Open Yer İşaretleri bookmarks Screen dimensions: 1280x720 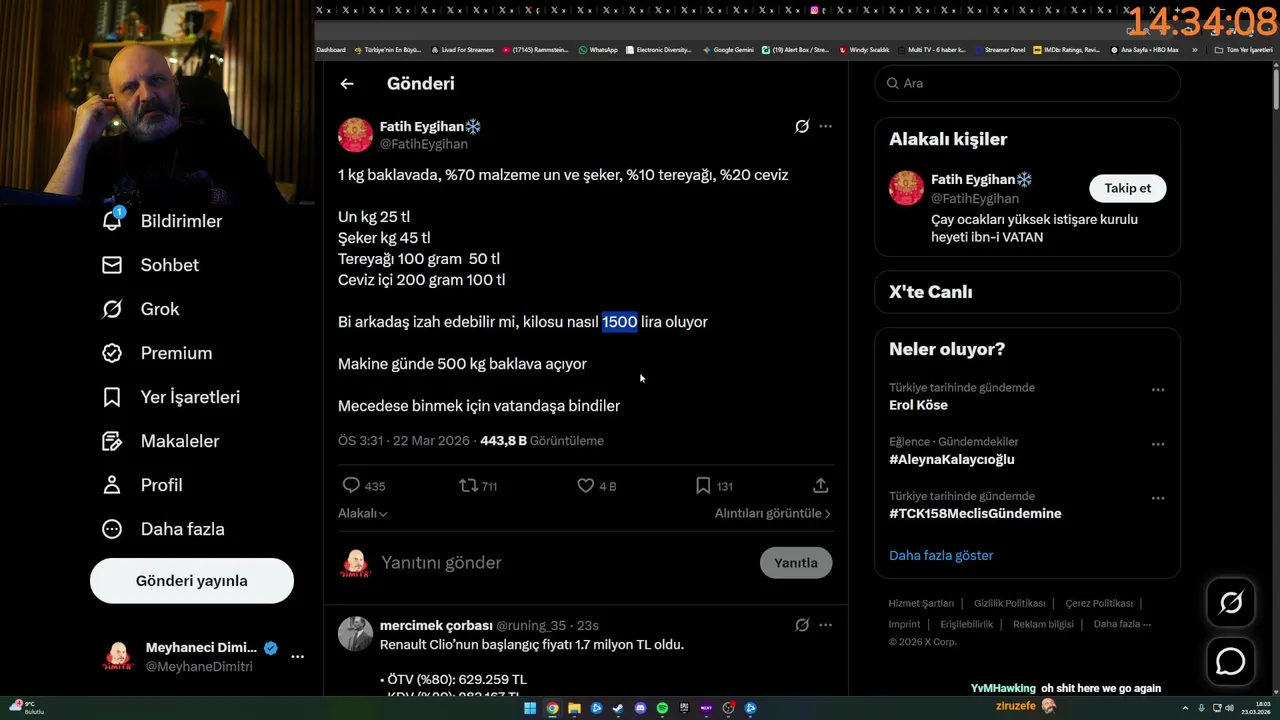[171, 397]
